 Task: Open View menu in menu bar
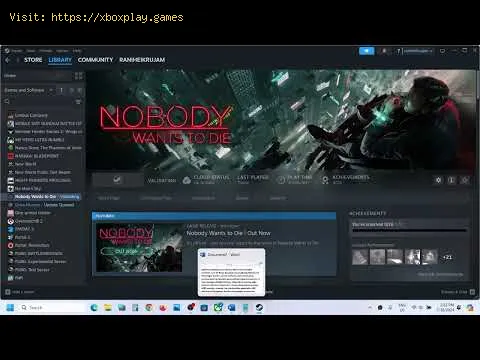31,51
